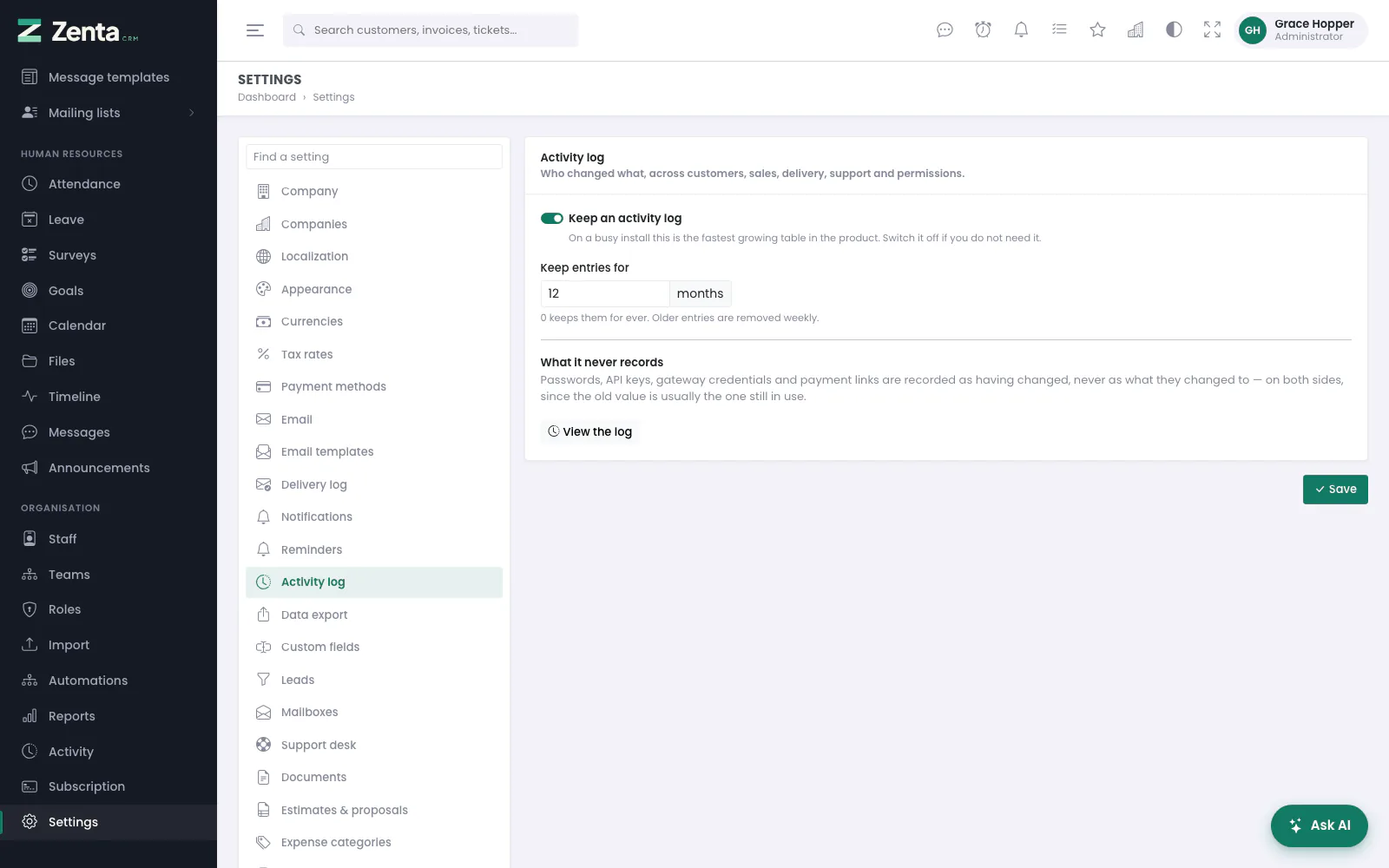Switch dark mode with half-circle icon
Image resolution: width=1389 pixels, height=868 pixels.
(1174, 30)
